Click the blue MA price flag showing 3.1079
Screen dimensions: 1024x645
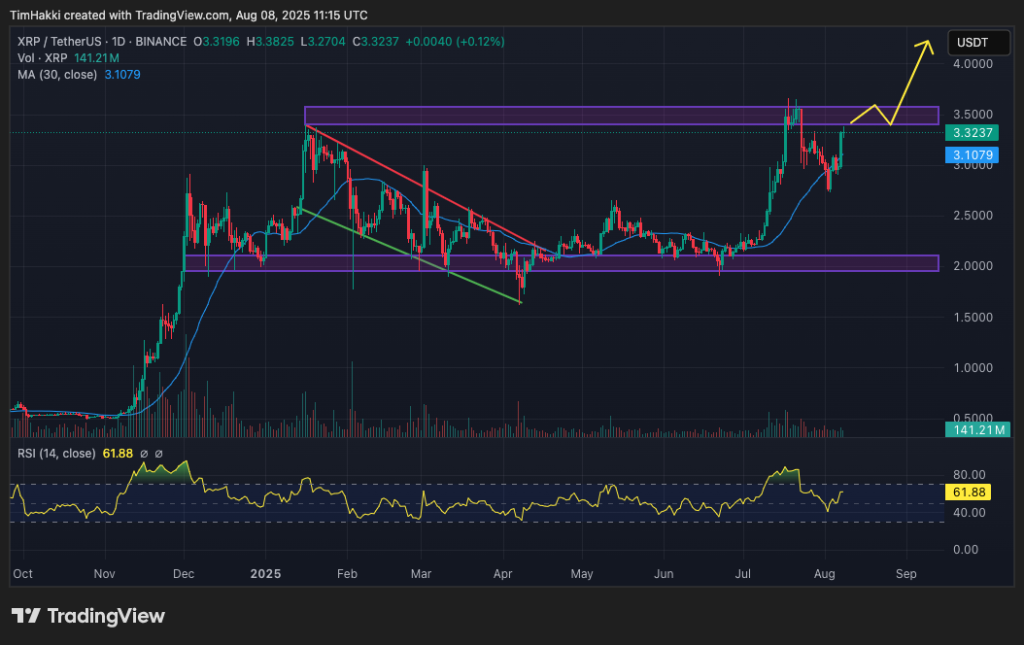971,155
